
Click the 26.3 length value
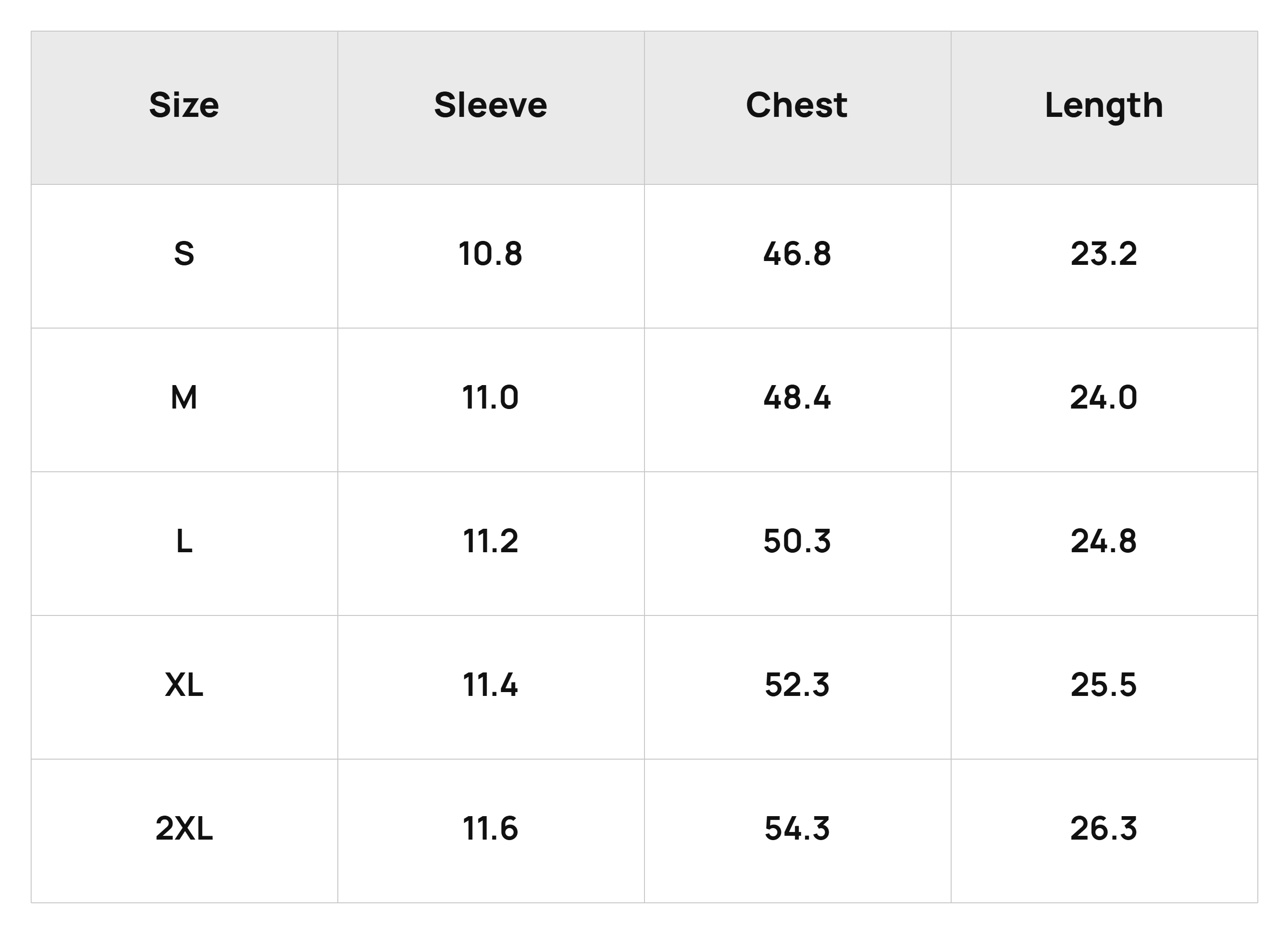1104,828
